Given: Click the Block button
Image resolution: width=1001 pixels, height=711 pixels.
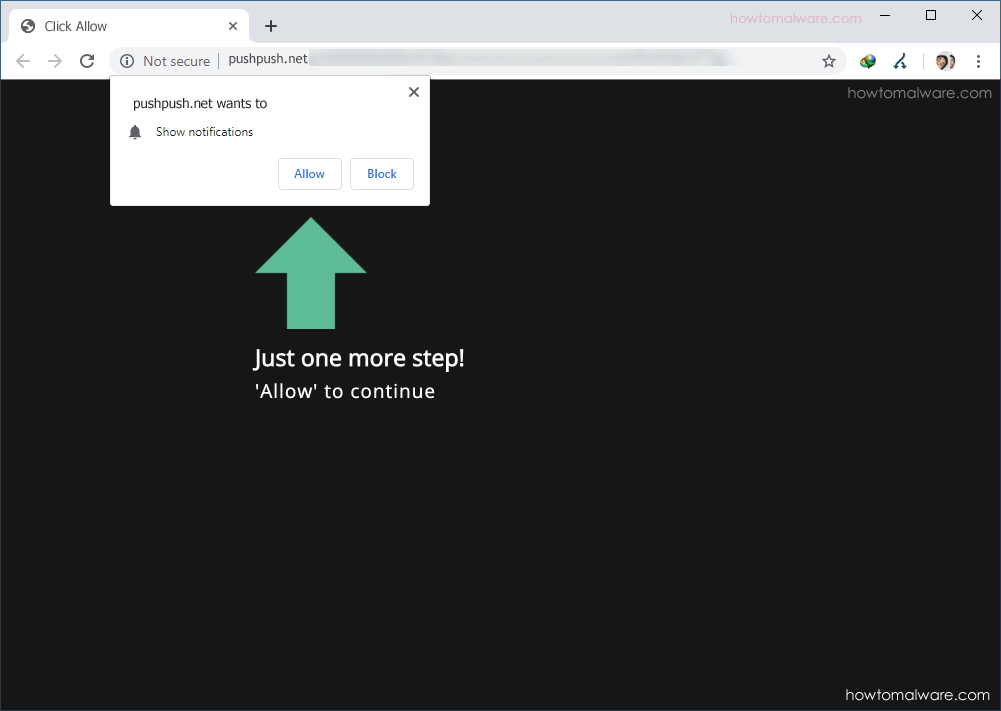Looking at the screenshot, I should coord(382,174).
